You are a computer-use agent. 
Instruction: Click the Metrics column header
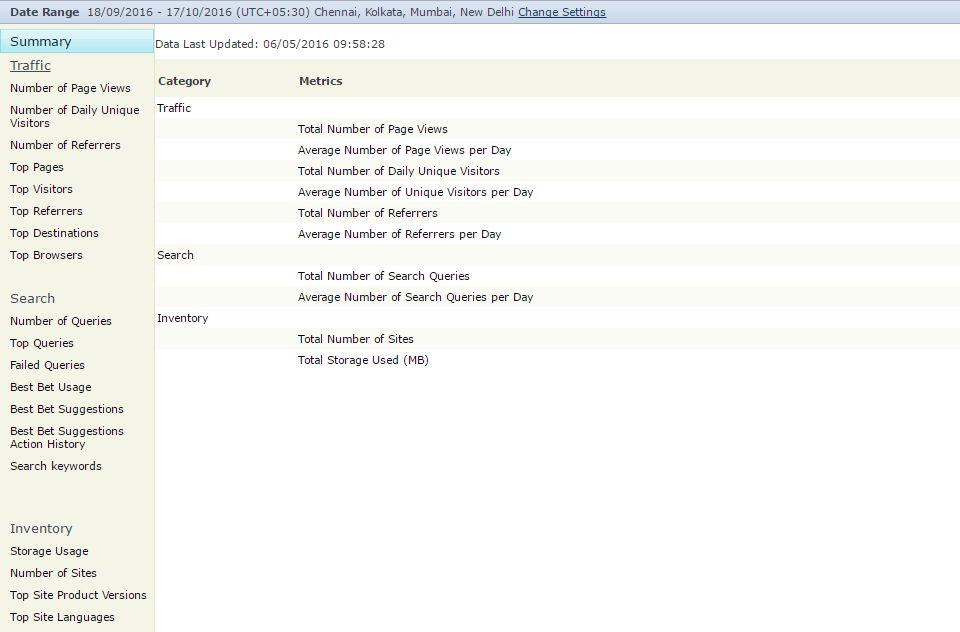click(321, 81)
